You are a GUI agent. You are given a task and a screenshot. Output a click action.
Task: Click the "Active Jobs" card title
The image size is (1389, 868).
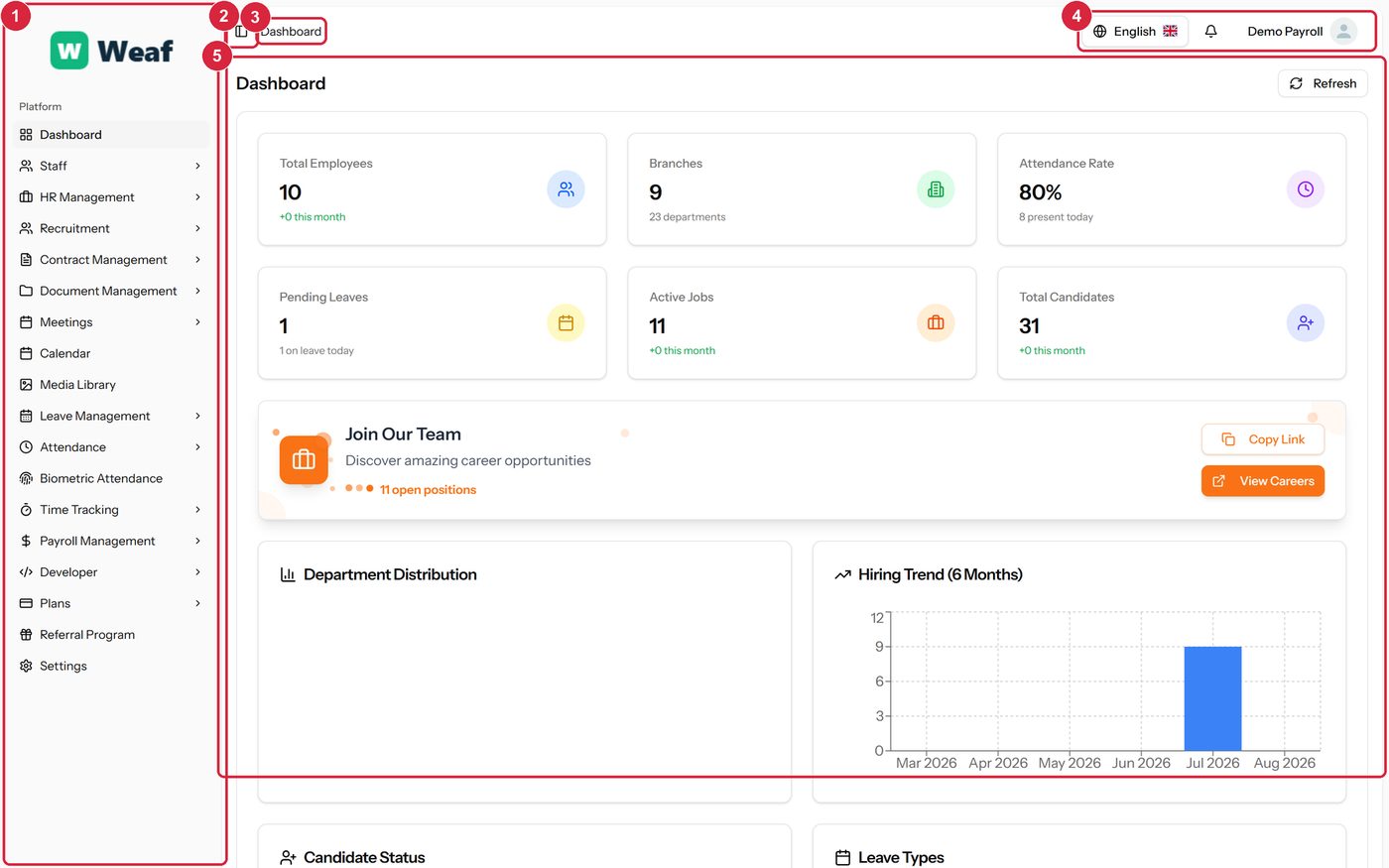click(682, 298)
